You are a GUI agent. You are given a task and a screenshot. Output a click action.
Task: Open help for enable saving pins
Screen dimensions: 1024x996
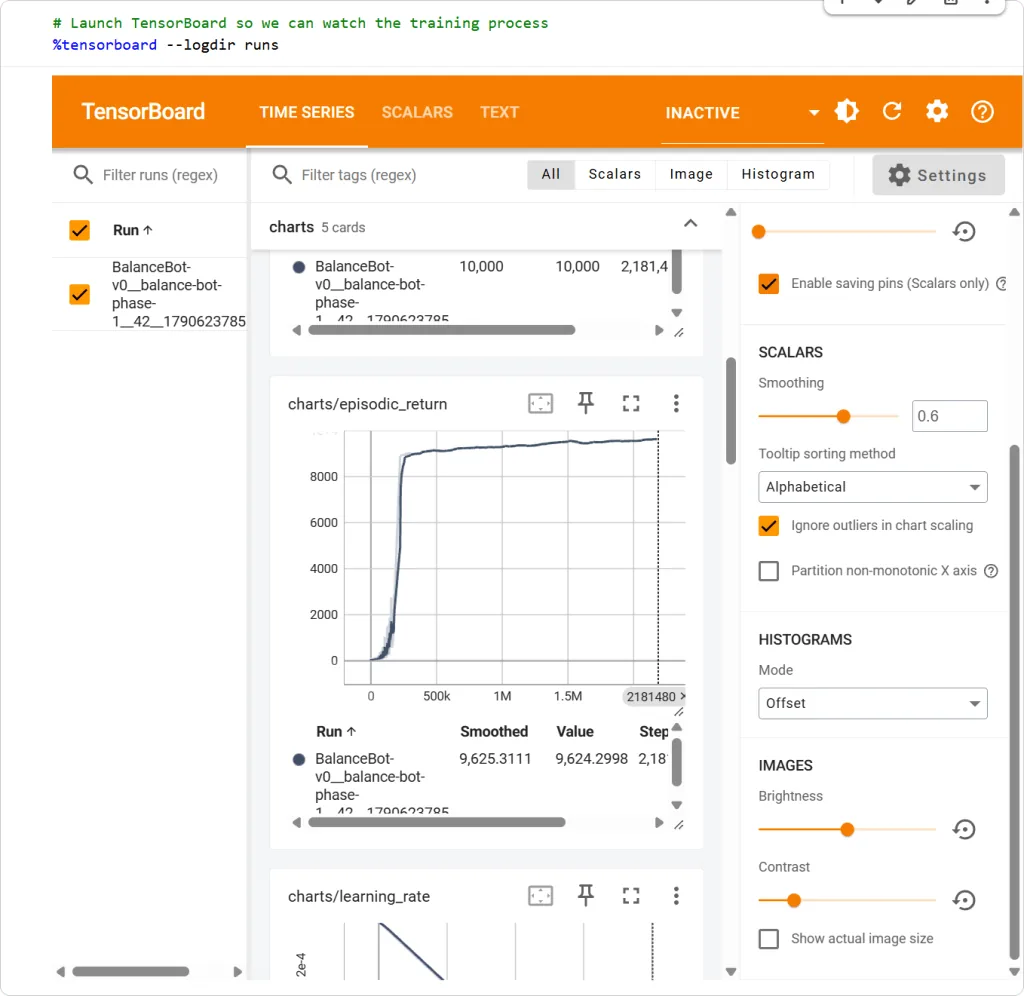click(1001, 283)
